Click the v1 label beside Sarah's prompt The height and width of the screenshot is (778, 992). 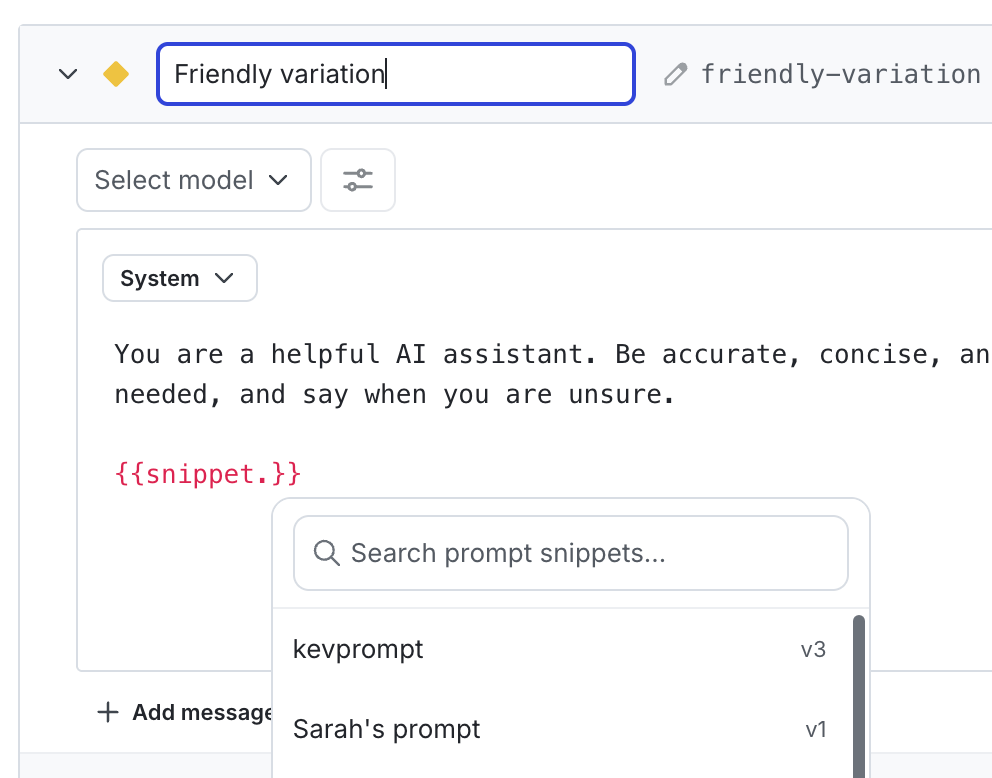817,728
